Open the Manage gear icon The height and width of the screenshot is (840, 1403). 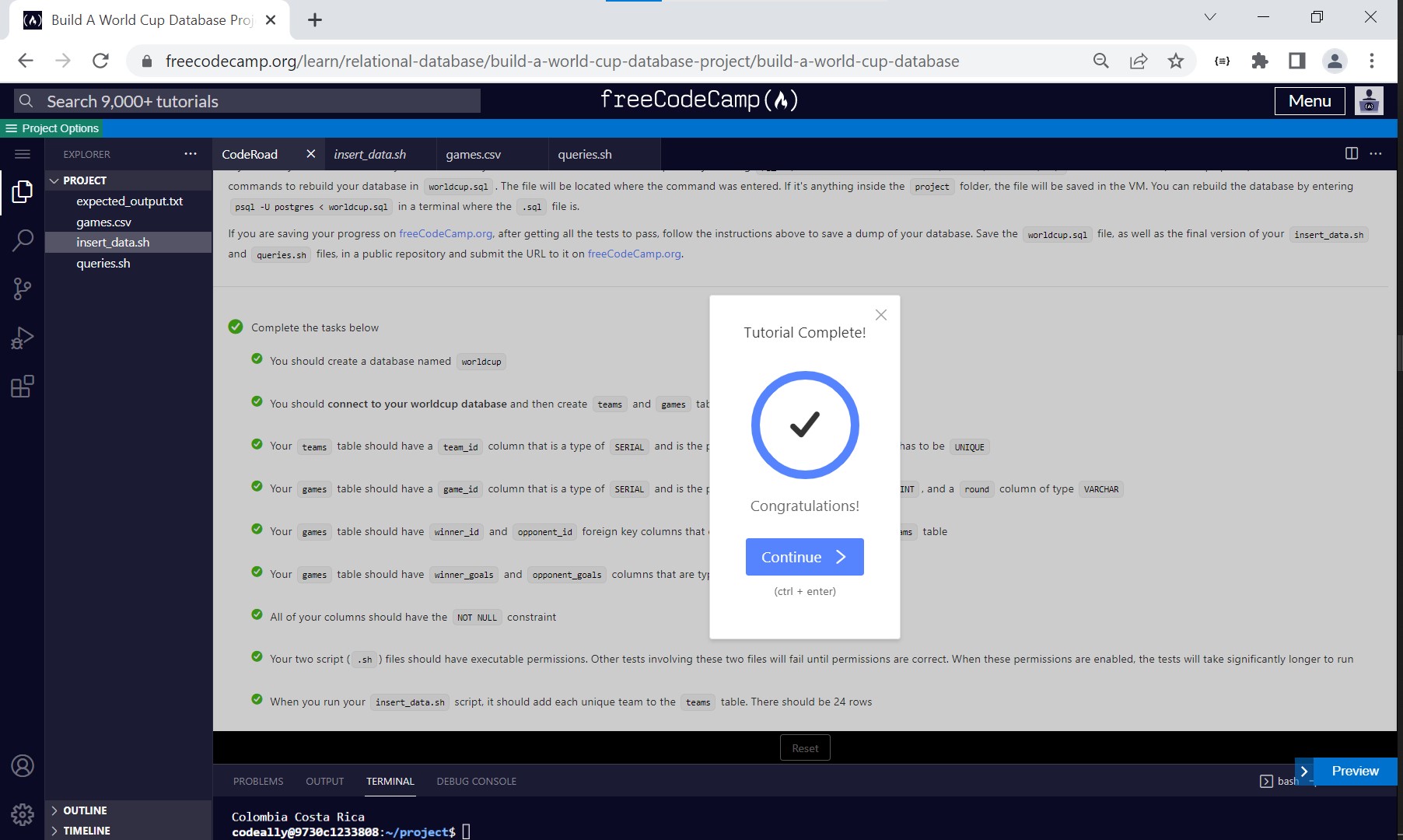point(23,814)
